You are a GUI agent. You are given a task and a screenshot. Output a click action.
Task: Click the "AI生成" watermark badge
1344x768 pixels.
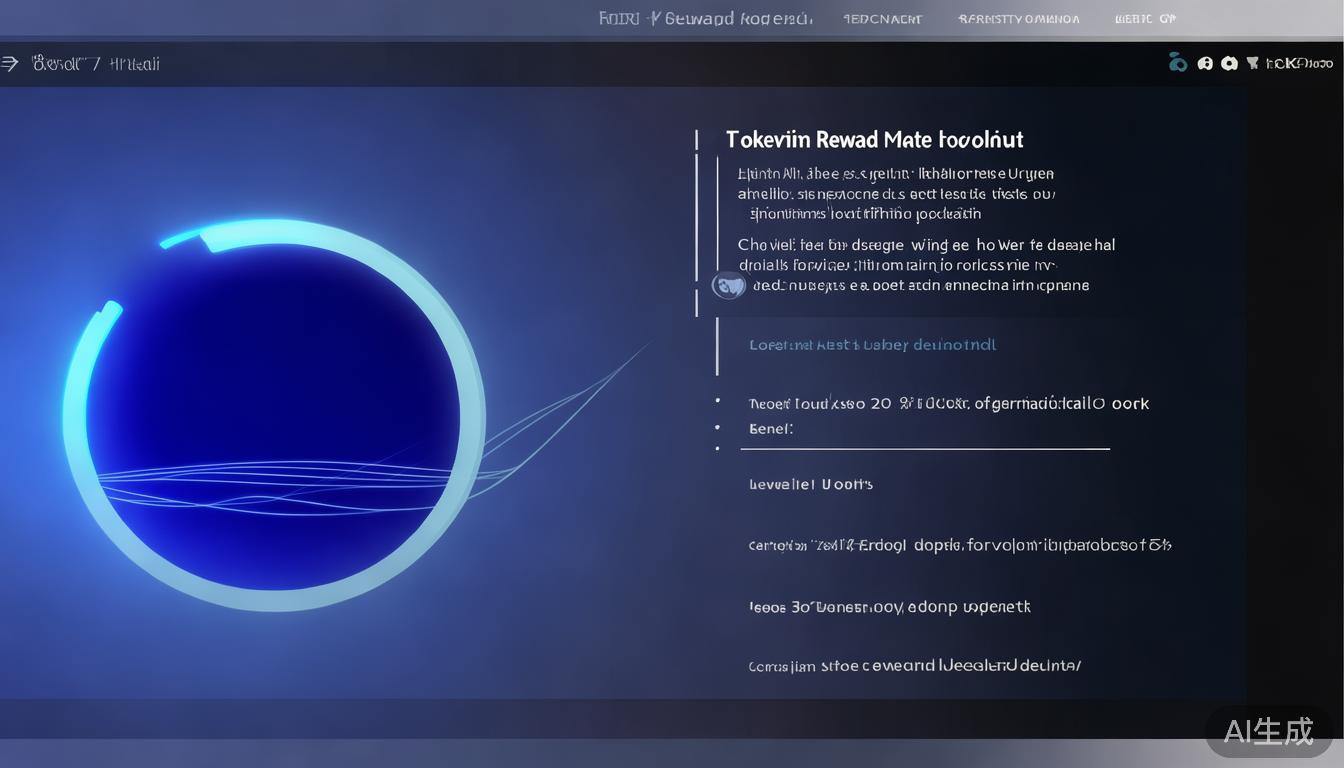click(x=1268, y=731)
